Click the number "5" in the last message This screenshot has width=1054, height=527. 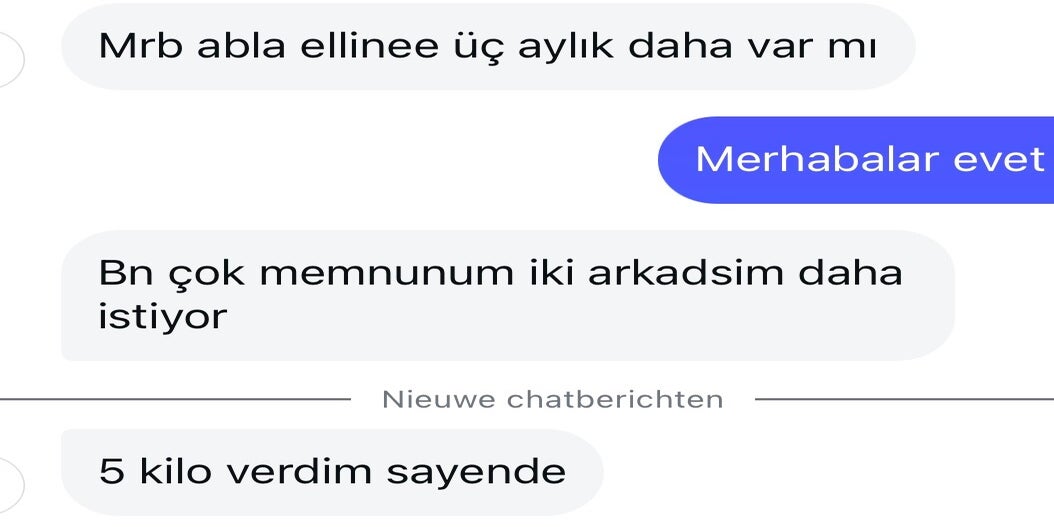click(112, 472)
